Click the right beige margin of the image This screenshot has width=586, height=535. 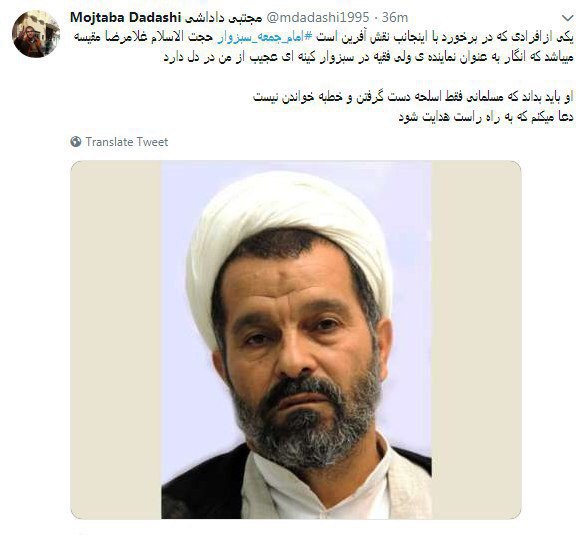tap(476, 340)
